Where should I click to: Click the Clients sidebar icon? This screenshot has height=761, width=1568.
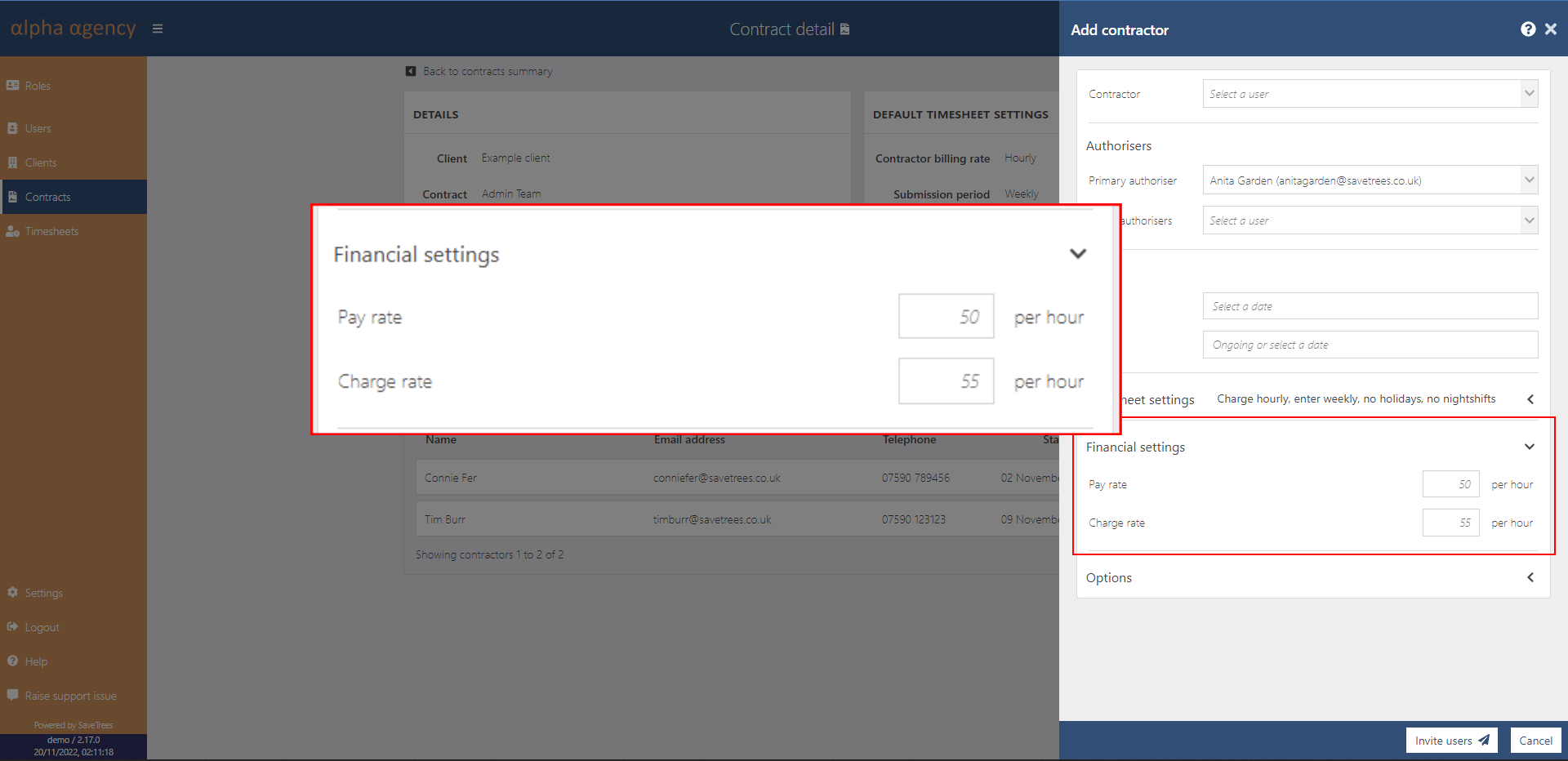13,162
